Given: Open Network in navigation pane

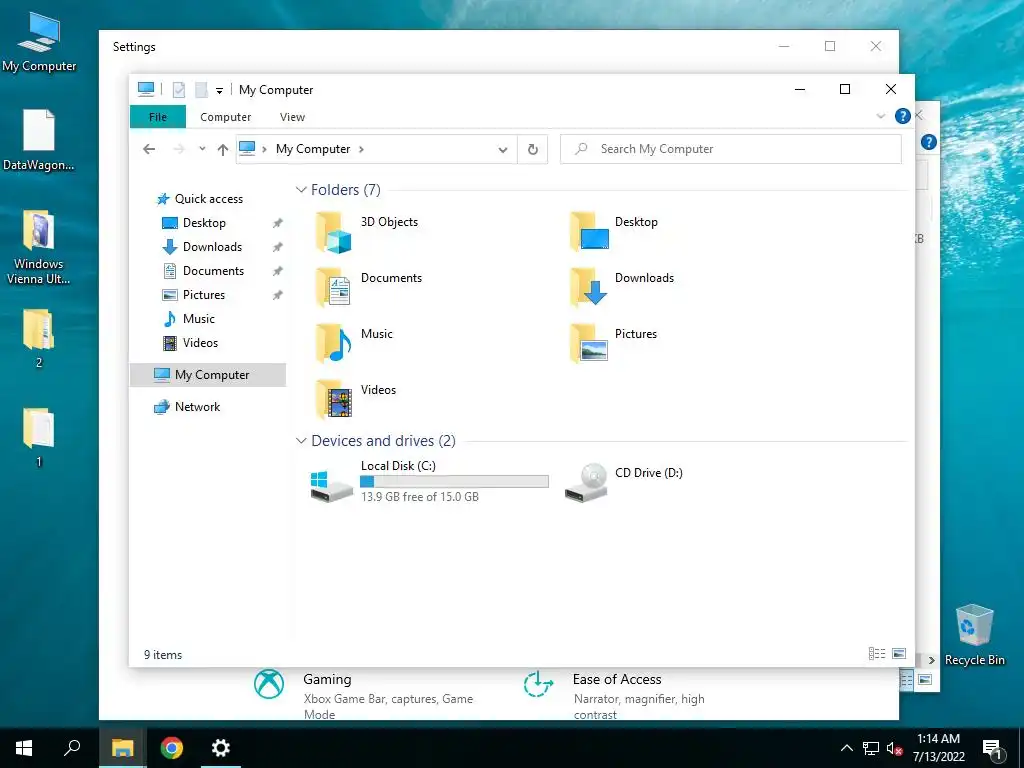Looking at the screenshot, I should (197, 407).
